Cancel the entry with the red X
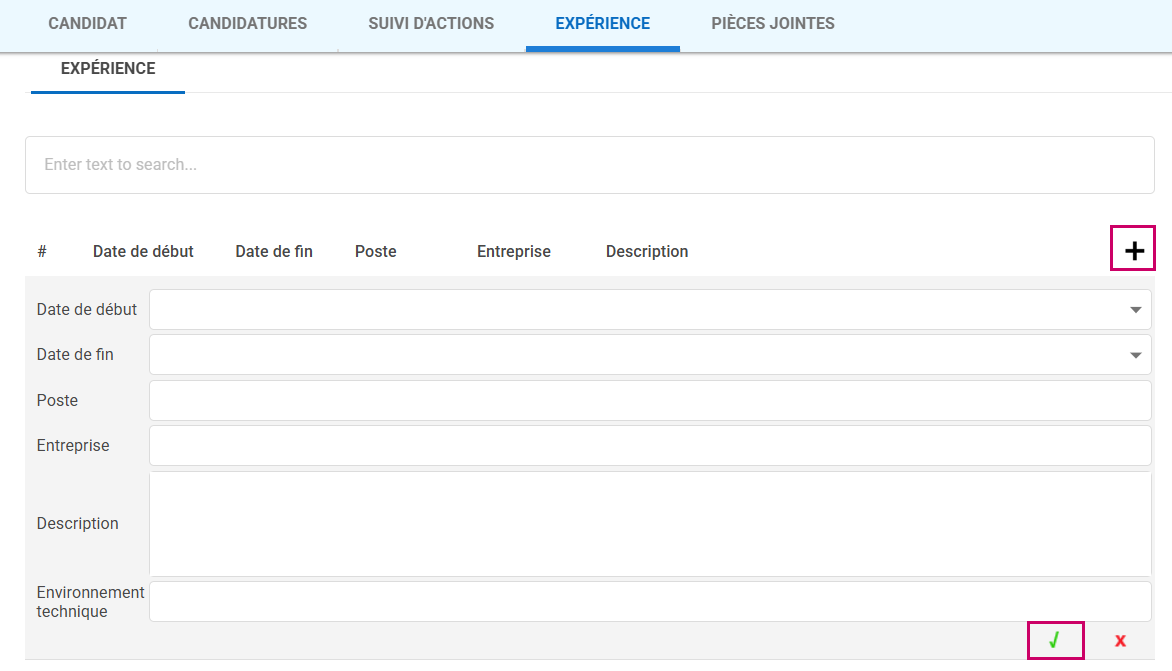Screen dimensions: 1172x671 (x=1120, y=641)
